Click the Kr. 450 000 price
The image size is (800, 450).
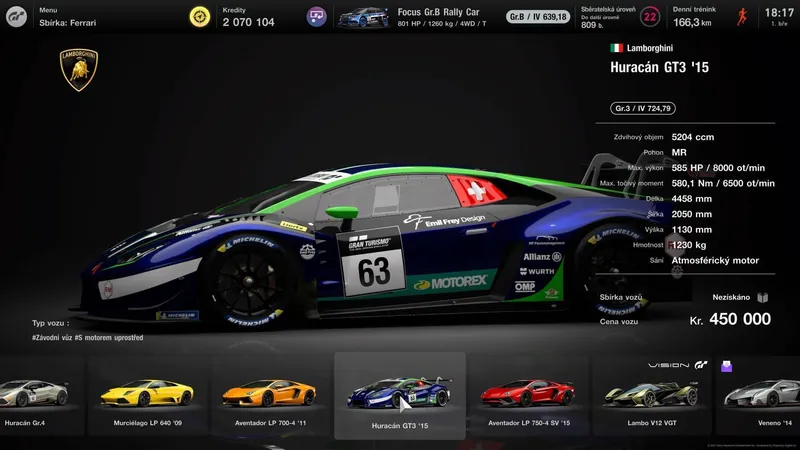730,319
